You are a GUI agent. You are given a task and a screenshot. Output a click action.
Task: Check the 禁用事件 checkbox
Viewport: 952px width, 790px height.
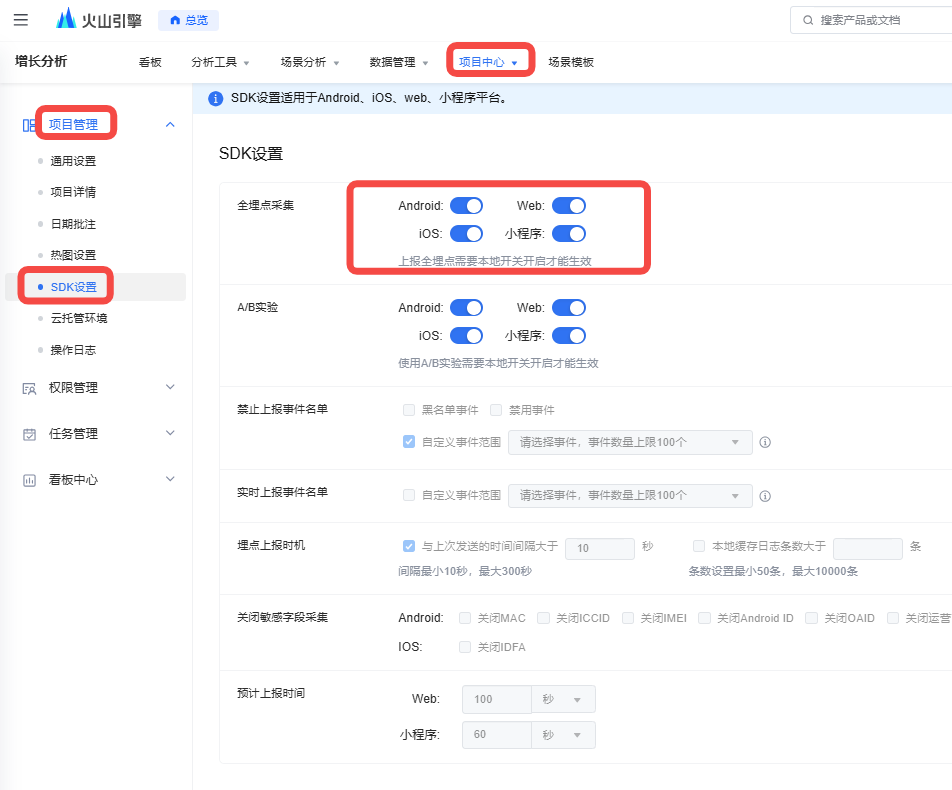tap(496, 410)
